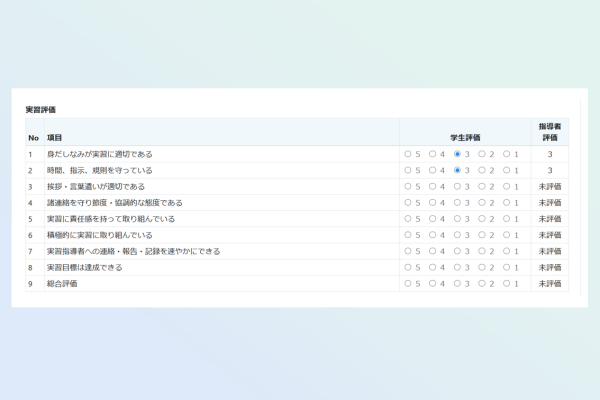Click the 実習評価 section title

coord(41,109)
